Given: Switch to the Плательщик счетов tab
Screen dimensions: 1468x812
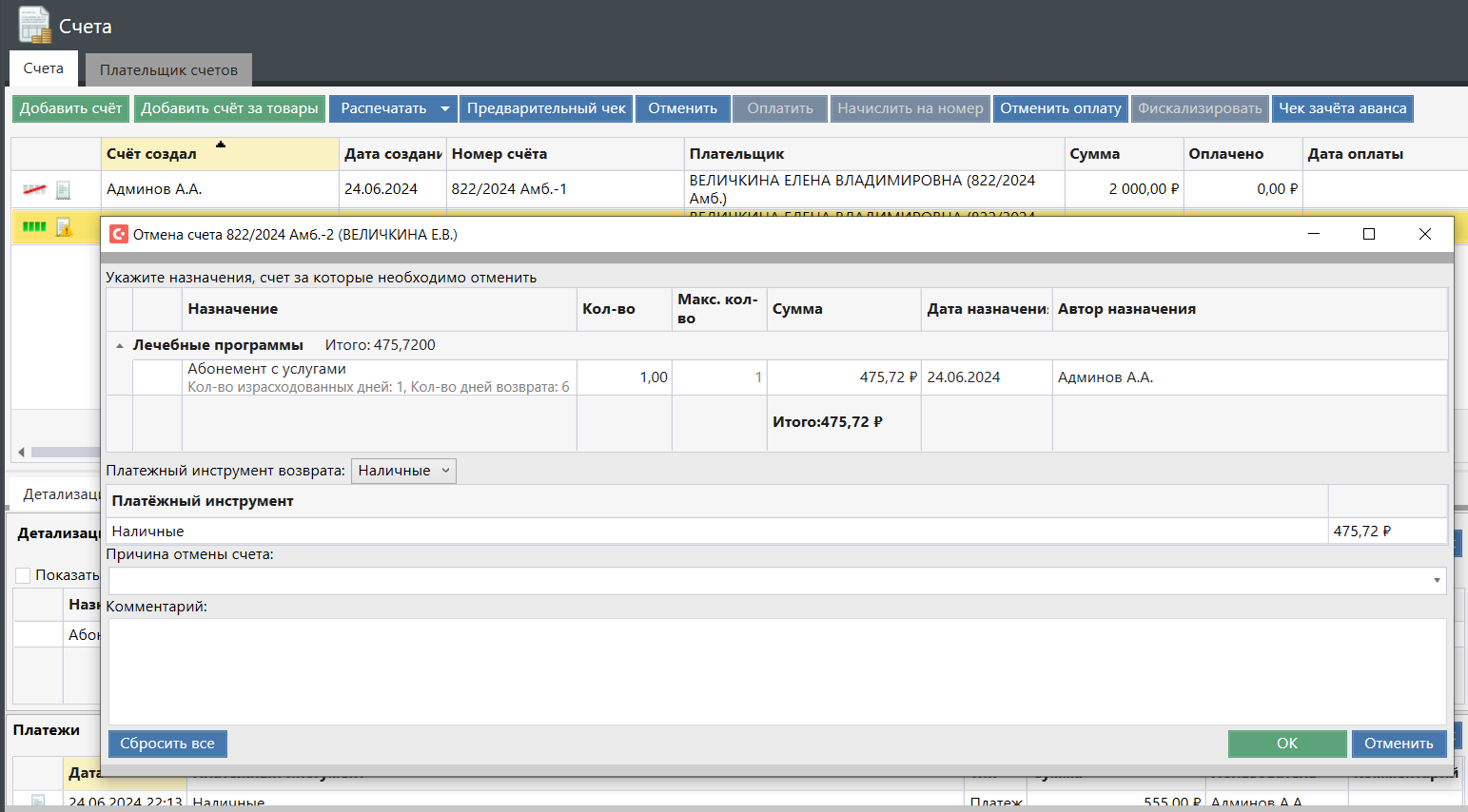Looking at the screenshot, I should click(168, 70).
